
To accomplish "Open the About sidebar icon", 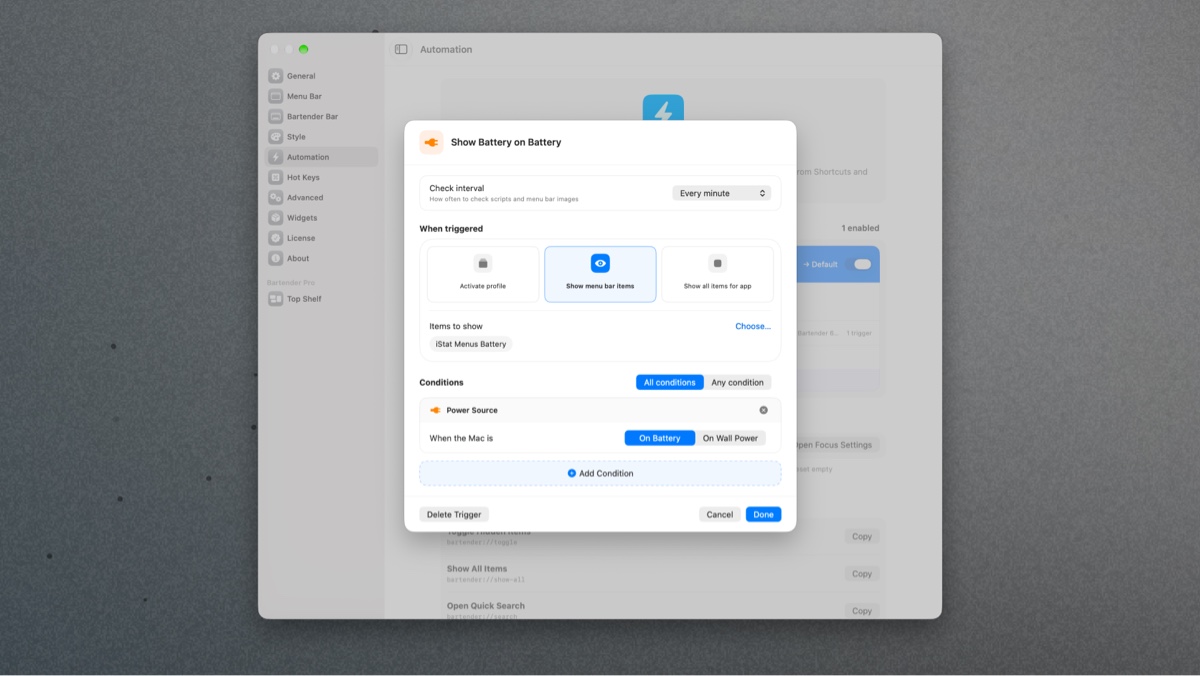I will tap(275, 258).
